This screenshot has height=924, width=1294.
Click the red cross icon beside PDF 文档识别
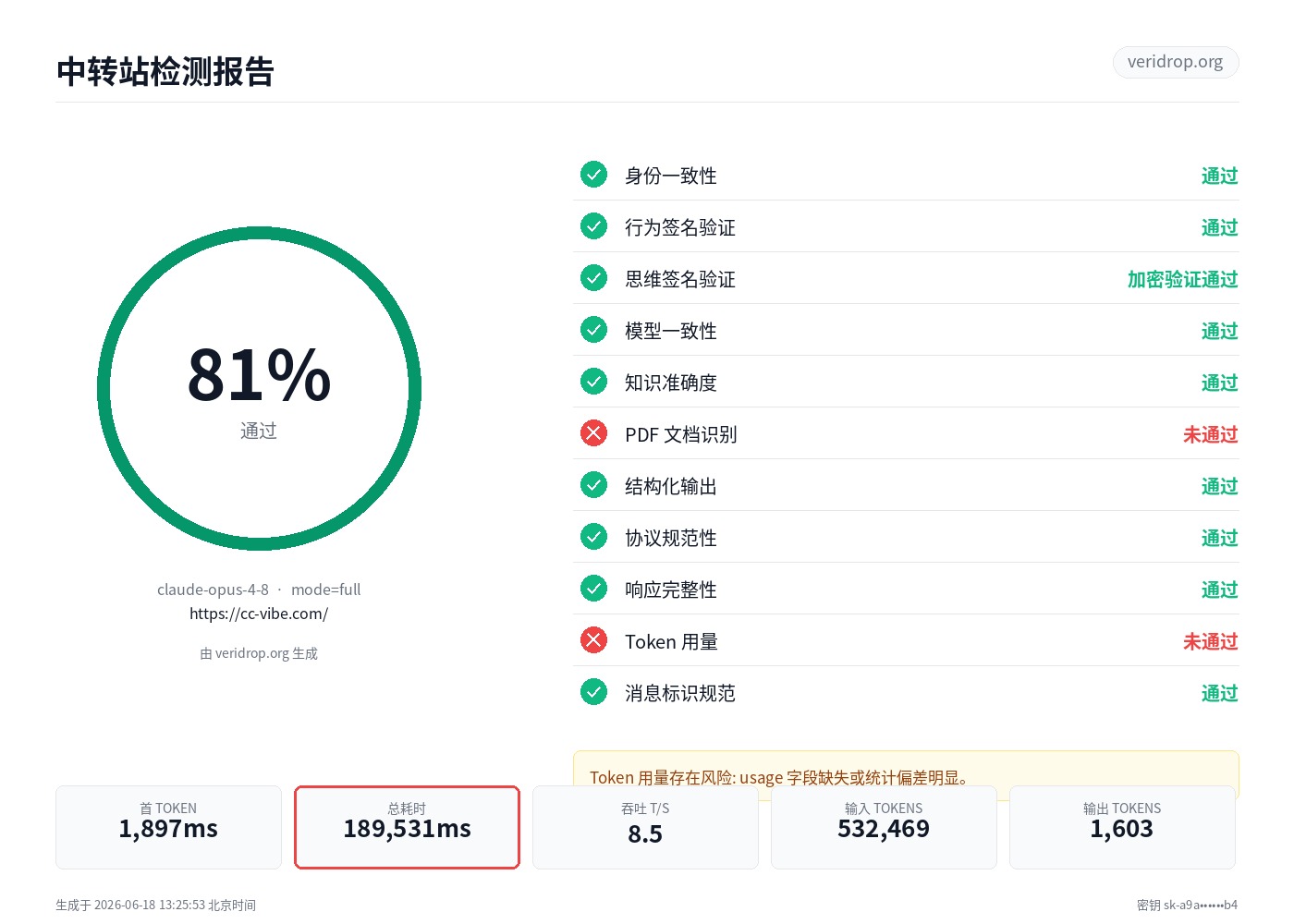click(x=593, y=433)
